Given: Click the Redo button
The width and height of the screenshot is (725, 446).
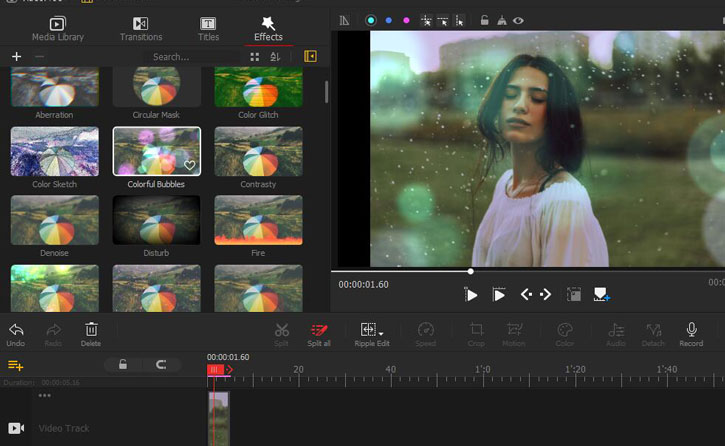Looking at the screenshot, I should pos(53,335).
